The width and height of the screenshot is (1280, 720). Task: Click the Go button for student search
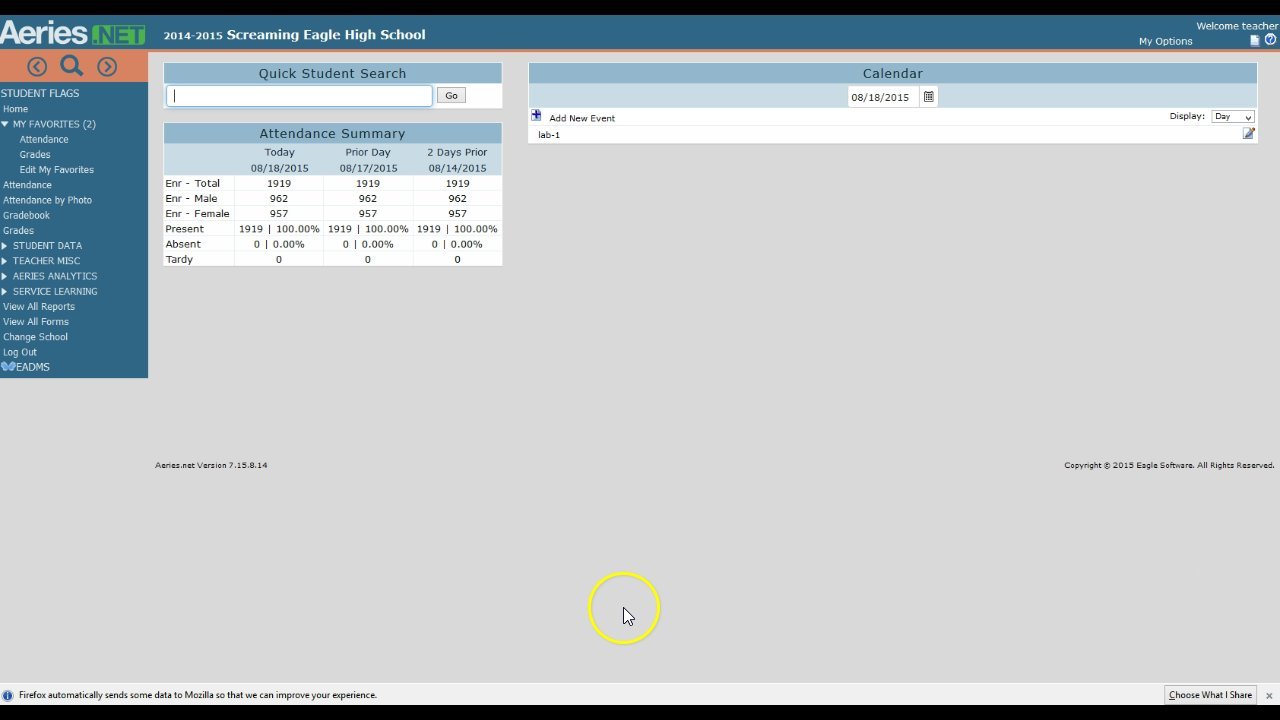click(x=450, y=95)
